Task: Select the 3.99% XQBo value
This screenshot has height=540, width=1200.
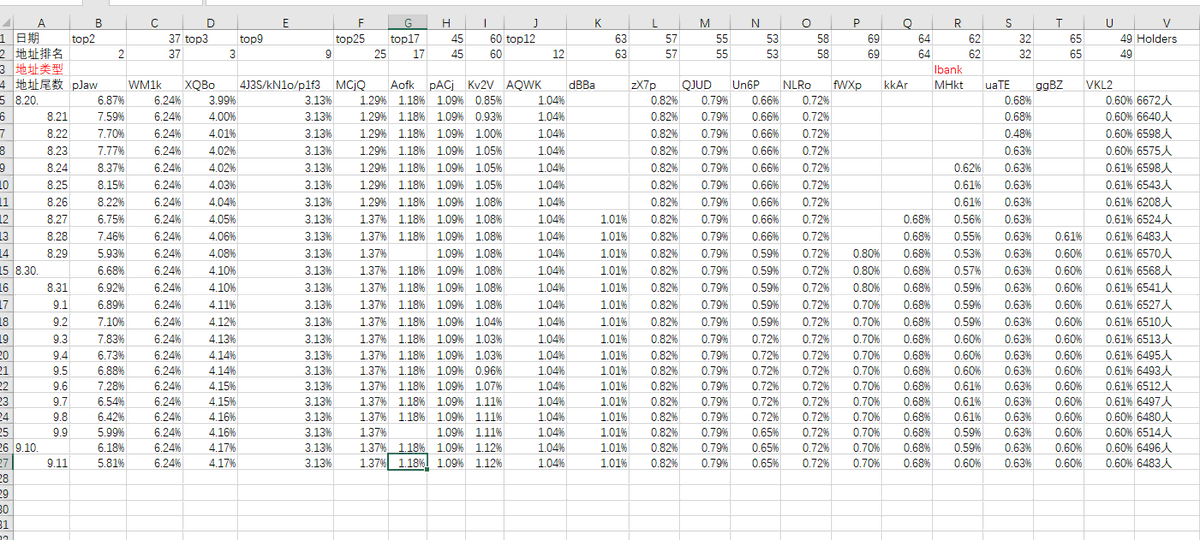Action: (x=210, y=101)
